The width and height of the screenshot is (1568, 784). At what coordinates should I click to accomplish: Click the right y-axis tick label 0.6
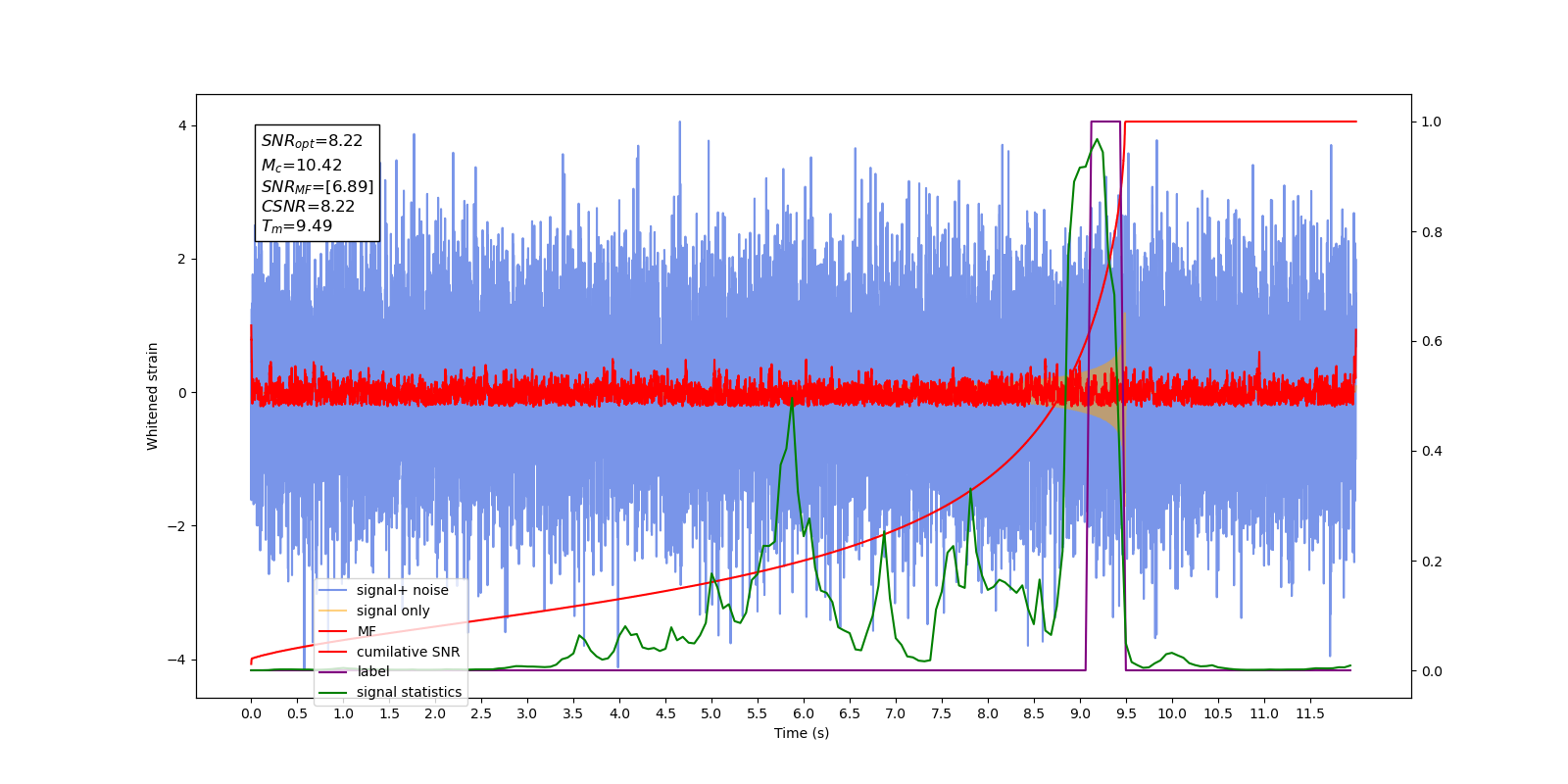(1432, 342)
